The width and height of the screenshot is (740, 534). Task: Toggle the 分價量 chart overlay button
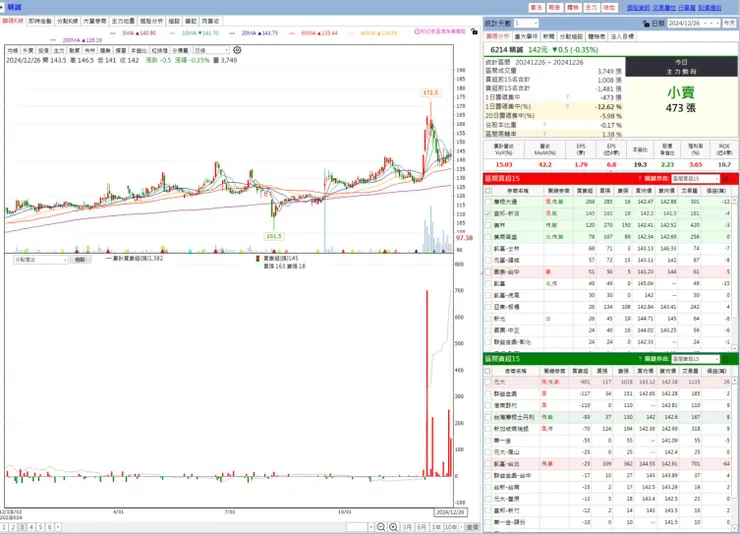[180, 50]
